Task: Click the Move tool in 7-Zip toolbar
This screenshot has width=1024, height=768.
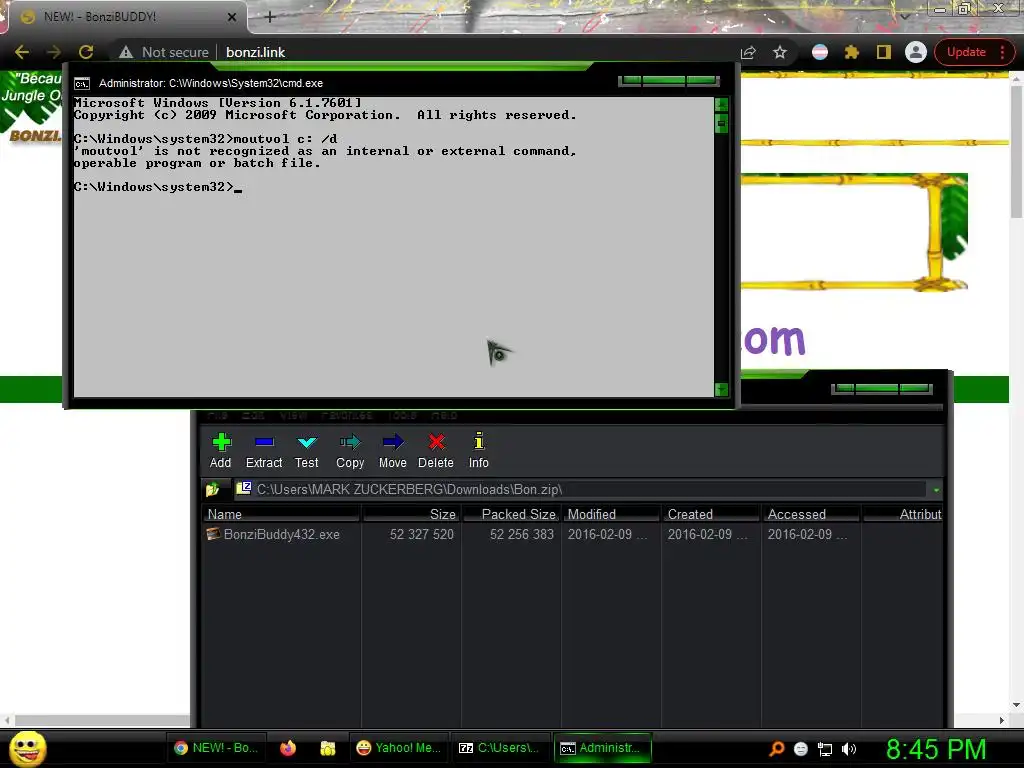Action: pos(392,451)
